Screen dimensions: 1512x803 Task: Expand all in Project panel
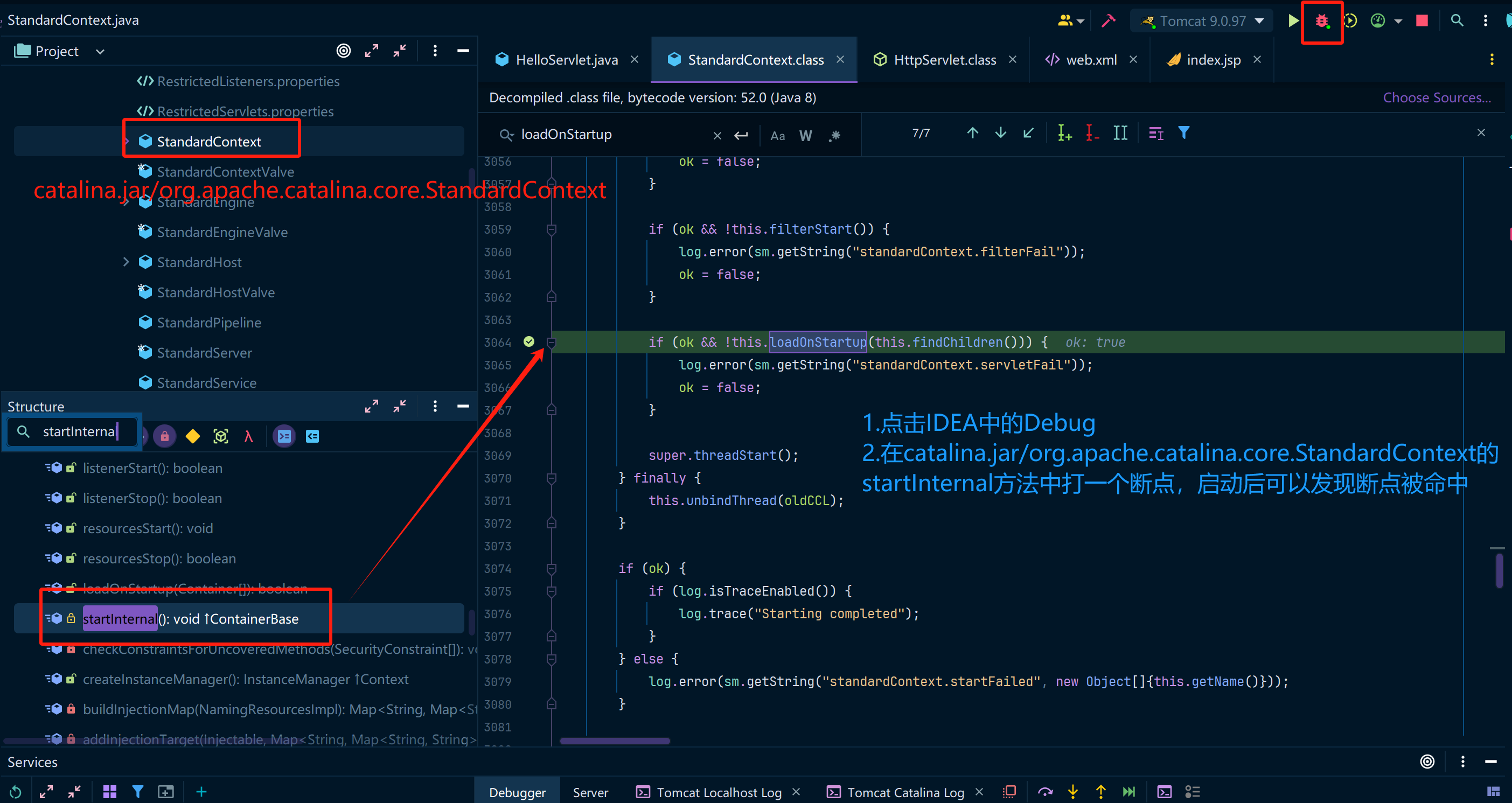click(372, 51)
